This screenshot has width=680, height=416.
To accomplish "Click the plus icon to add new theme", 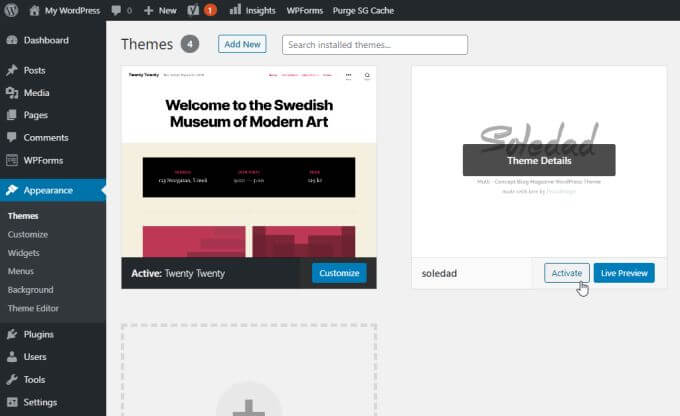I will [249, 407].
